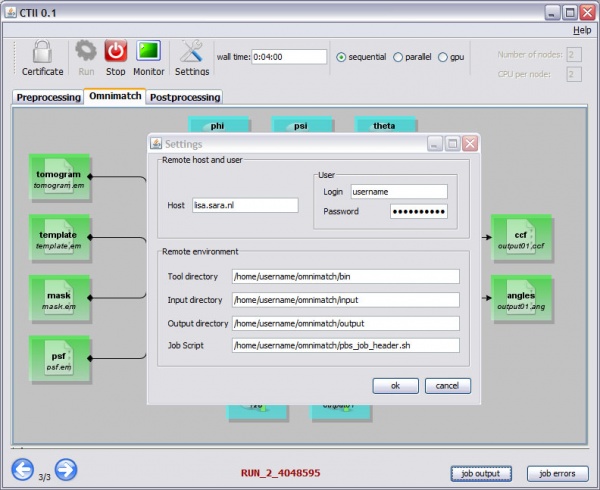The image size is (600, 490).
Task: Select the sequential radio button
Action: tap(342, 57)
